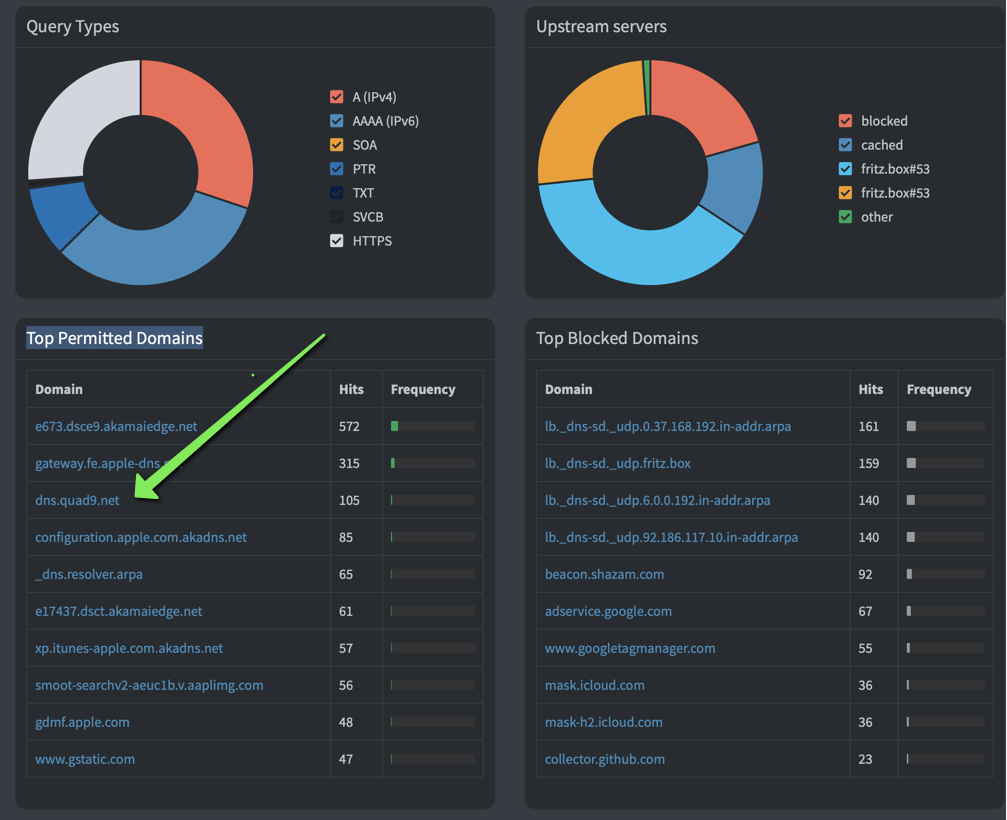Toggle the TXT query type visibility
This screenshot has height=820, width=1007.
[x=336, y=192]
